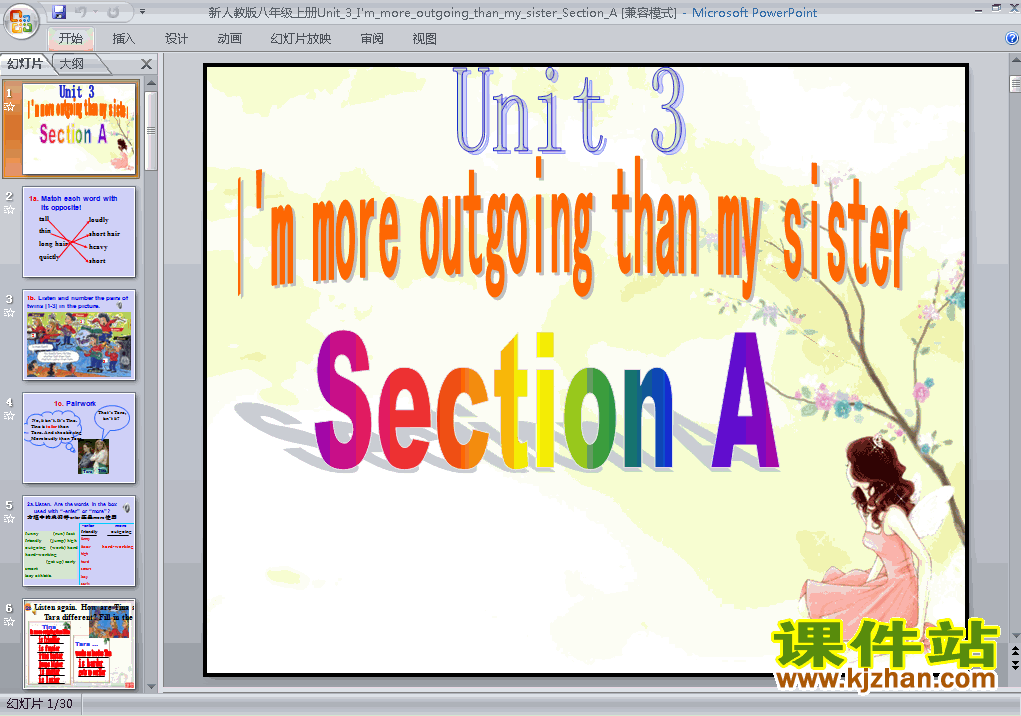Click the animation star icon beside slide 1
Screen dimensions: 1021x716
[9, 107]
